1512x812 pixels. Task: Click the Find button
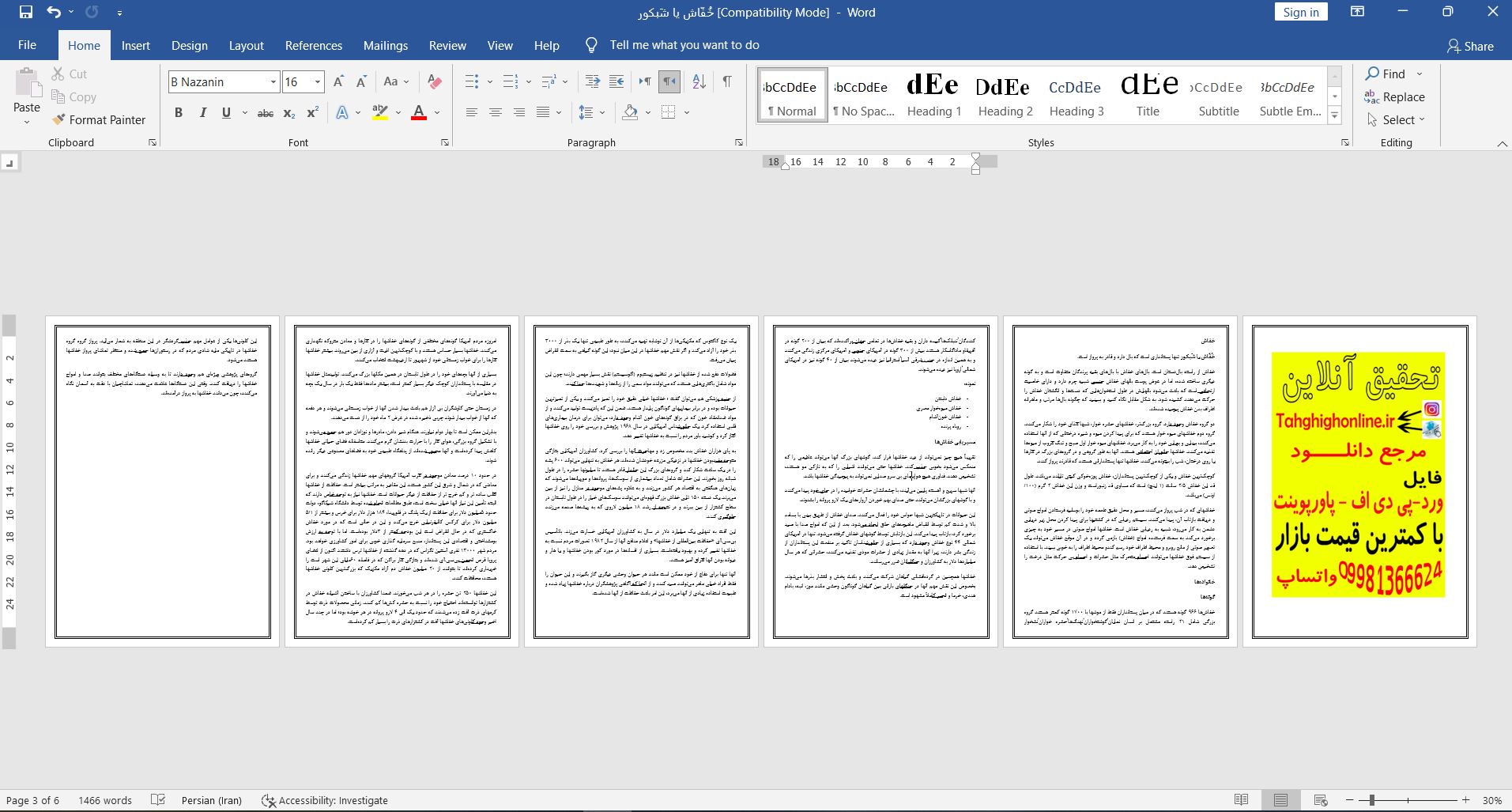coord(1387,74)
